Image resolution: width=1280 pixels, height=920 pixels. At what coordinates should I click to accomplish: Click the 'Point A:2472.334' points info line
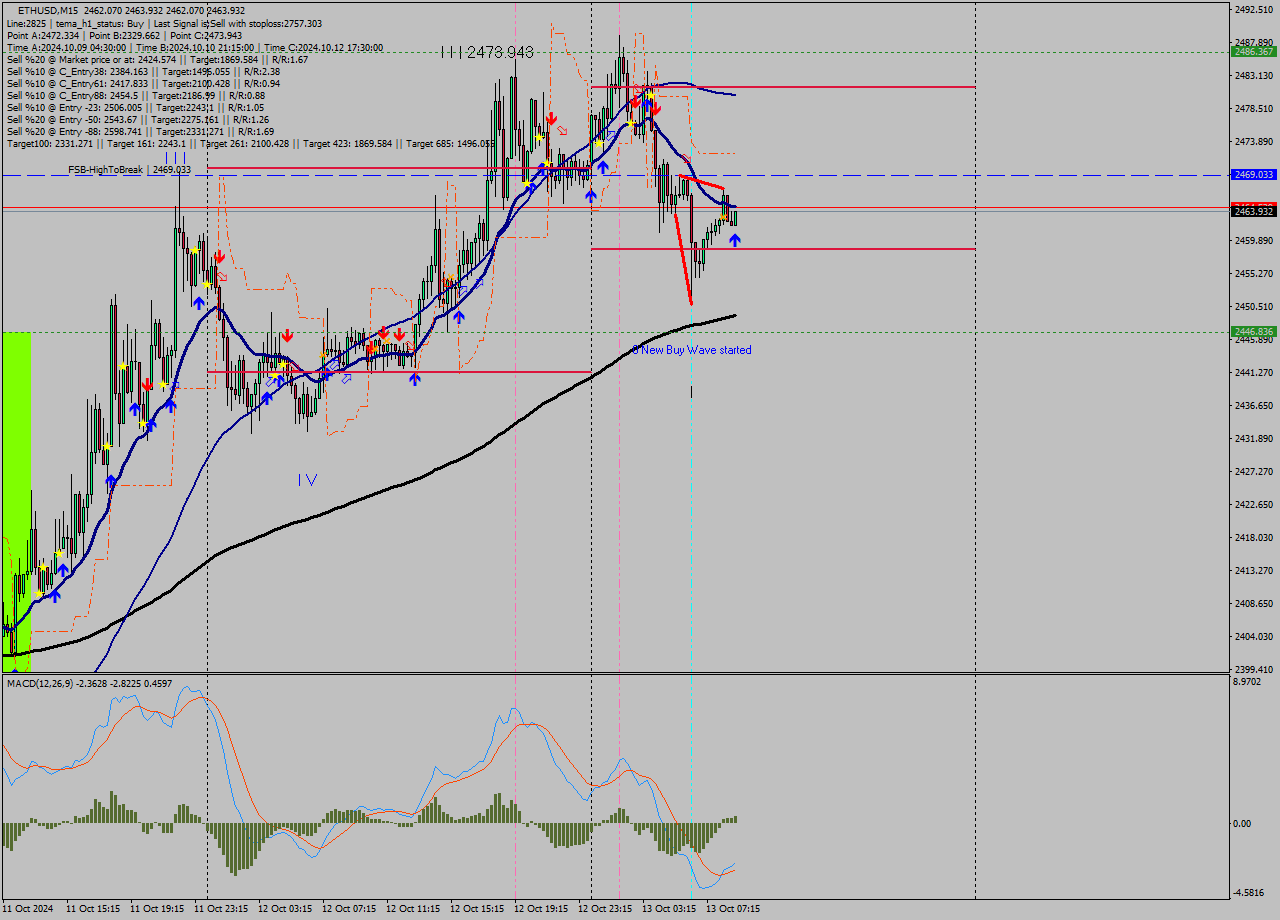coord(124,35)
